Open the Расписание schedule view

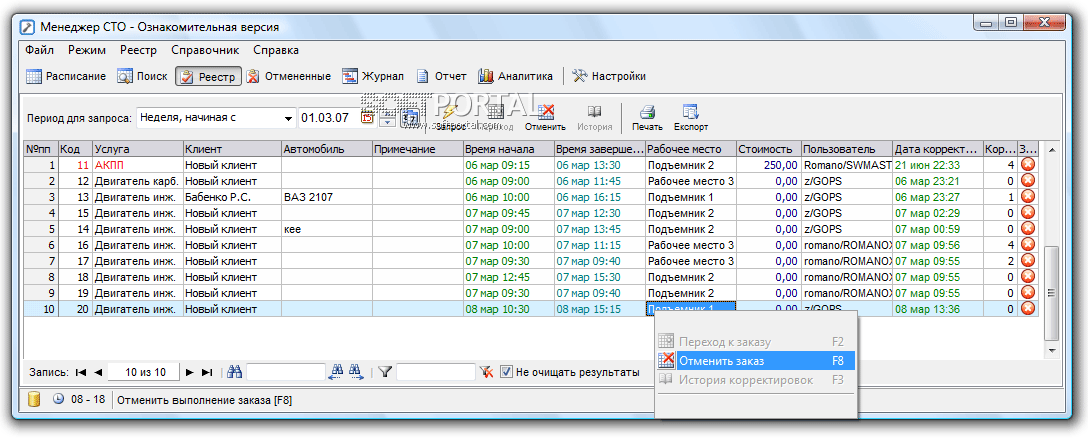point(66,76)
